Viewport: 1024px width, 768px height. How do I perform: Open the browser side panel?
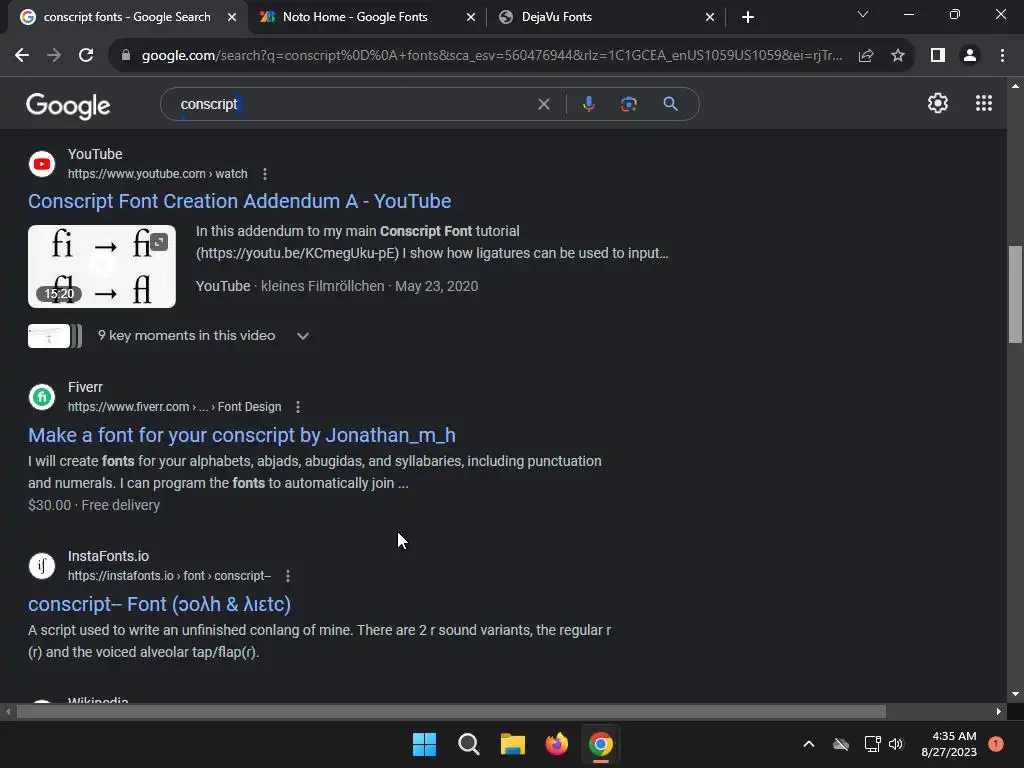pyautogui.click(x=938, y=56)
